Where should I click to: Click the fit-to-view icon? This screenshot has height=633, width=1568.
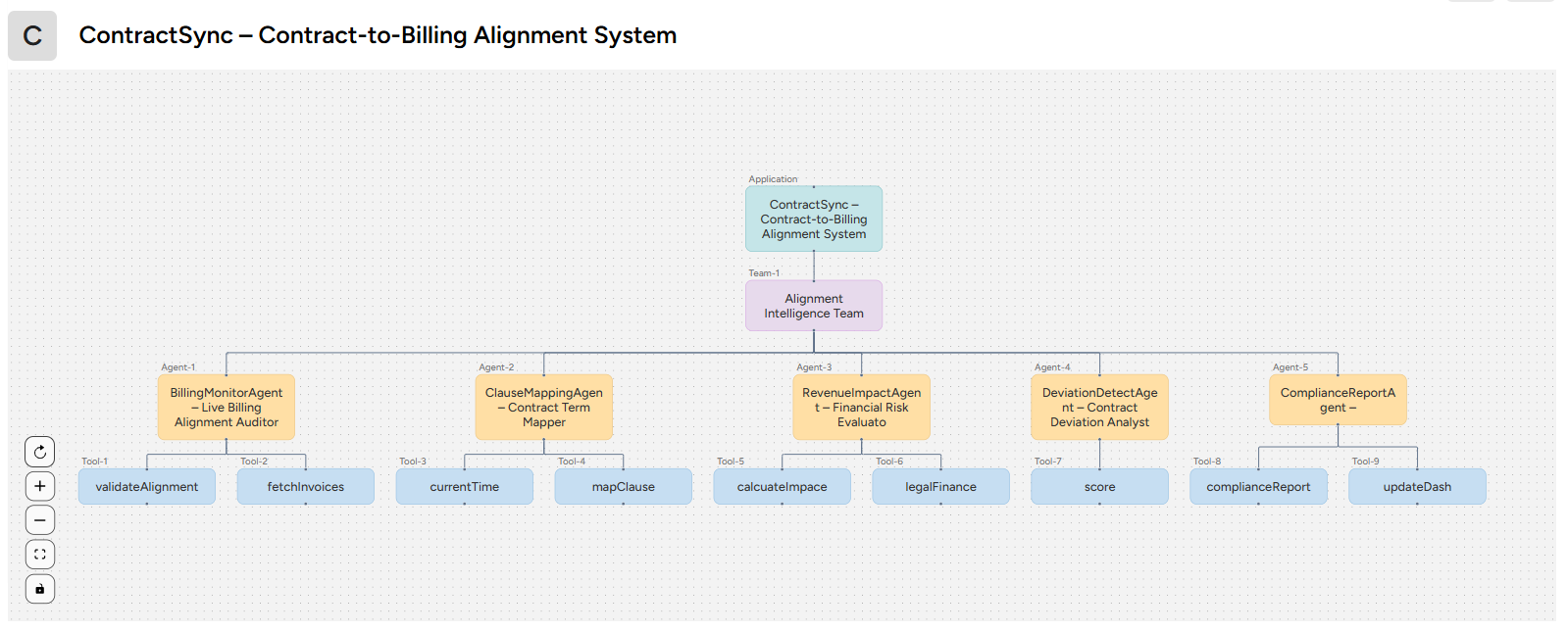[40, 555]
